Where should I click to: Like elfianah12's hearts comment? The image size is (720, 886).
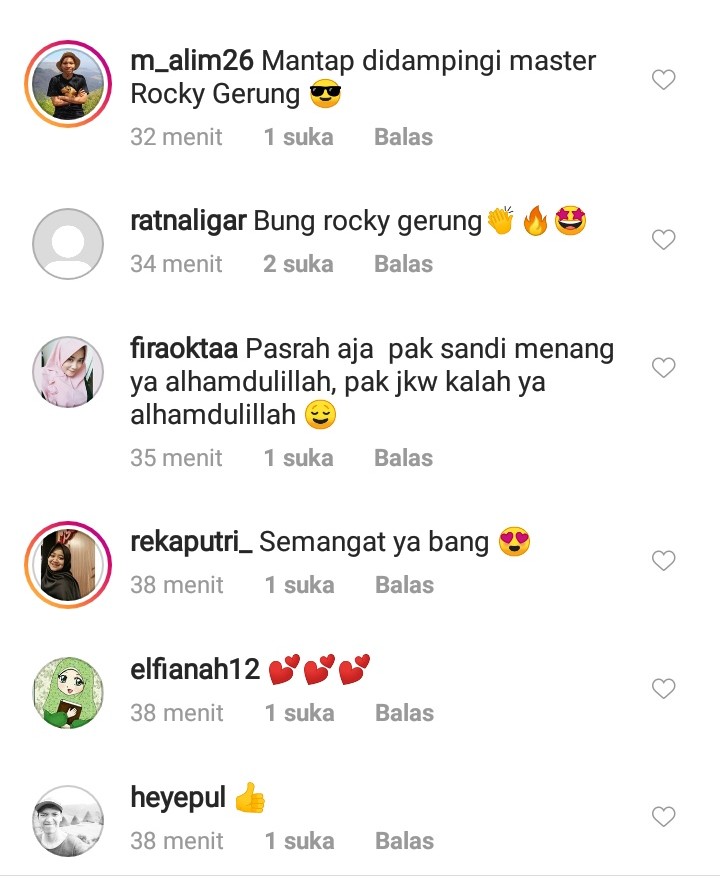(663, 688)
